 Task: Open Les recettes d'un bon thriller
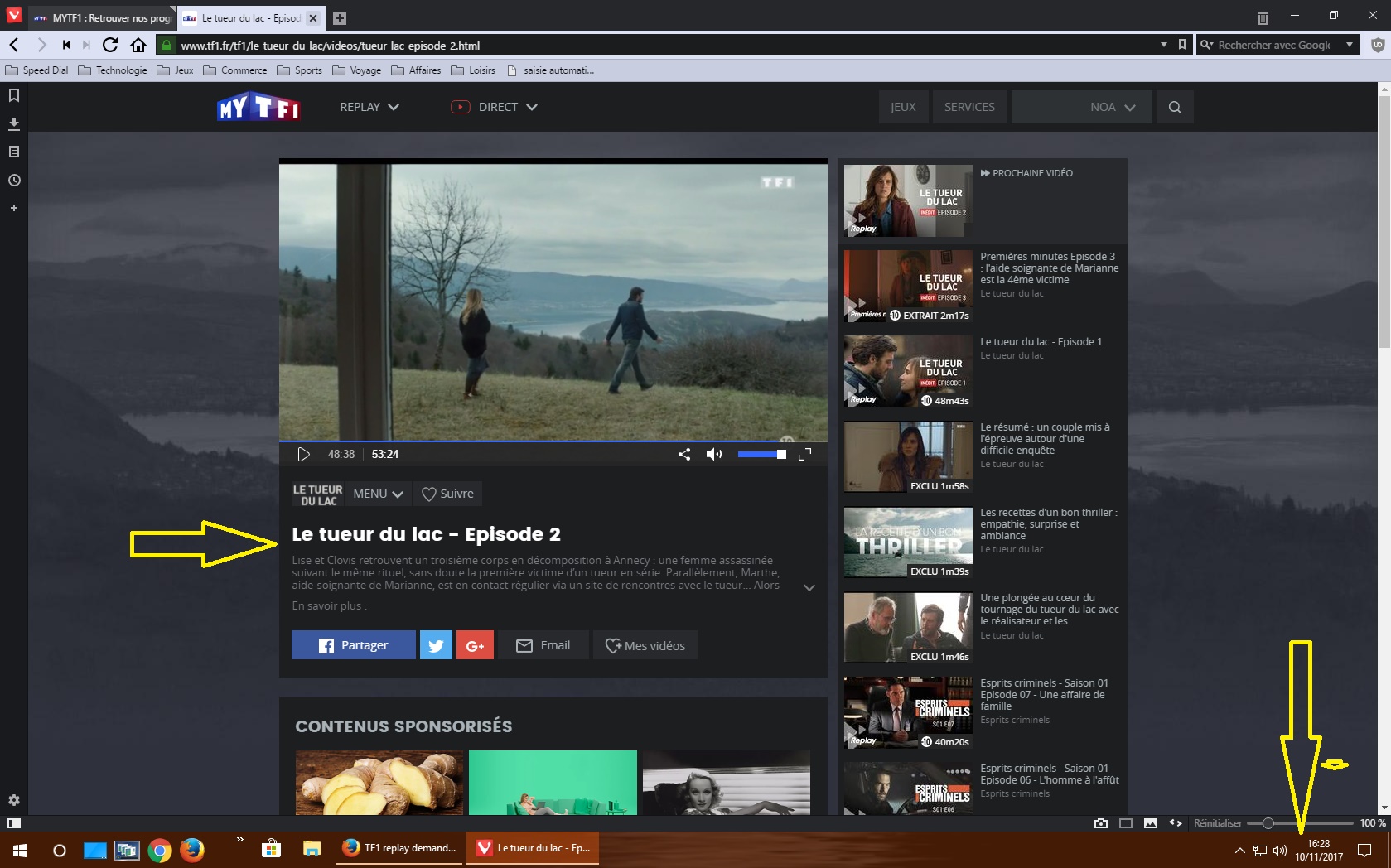(982, 542)
